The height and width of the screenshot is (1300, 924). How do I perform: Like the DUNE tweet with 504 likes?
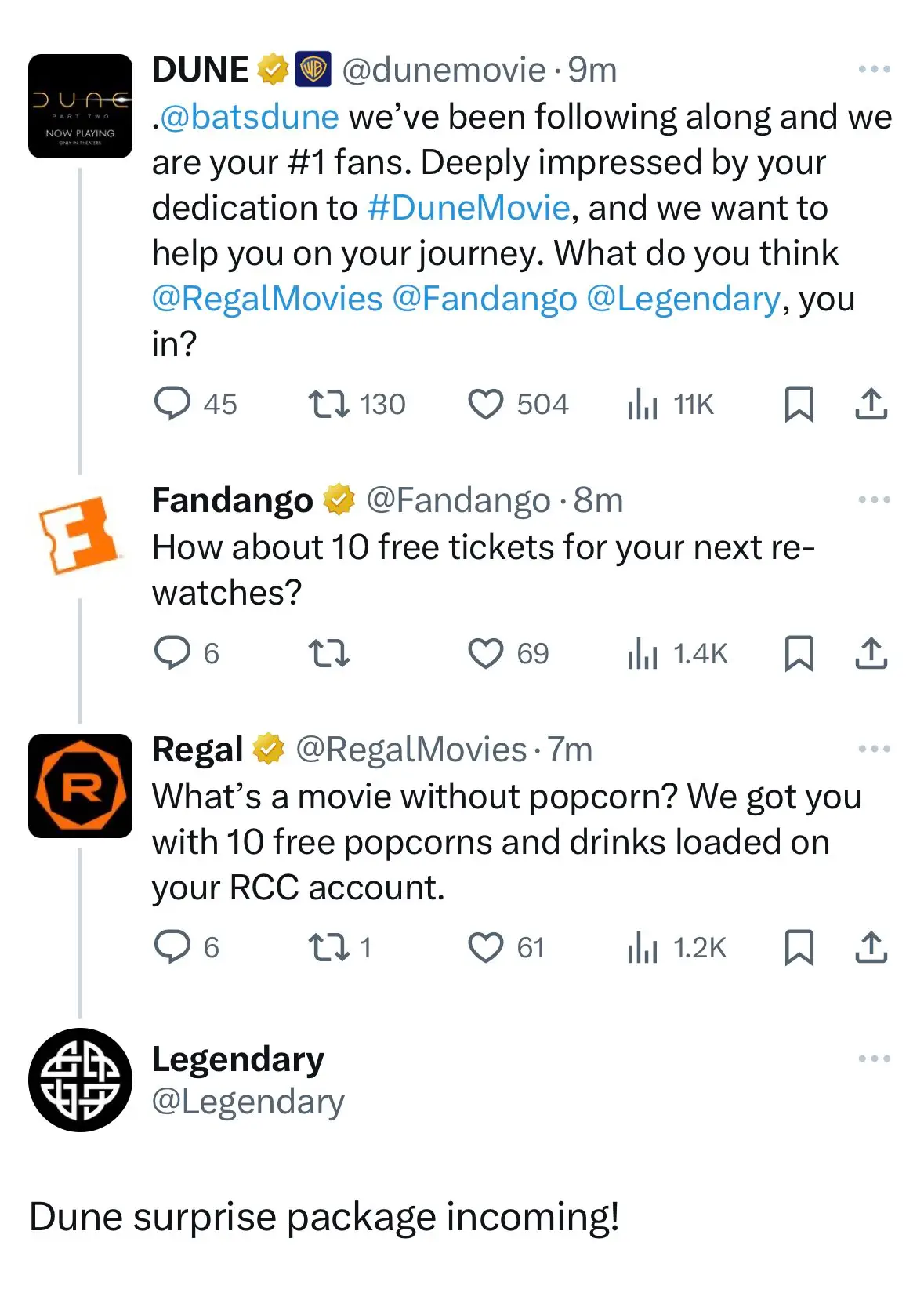coord(488,404)
